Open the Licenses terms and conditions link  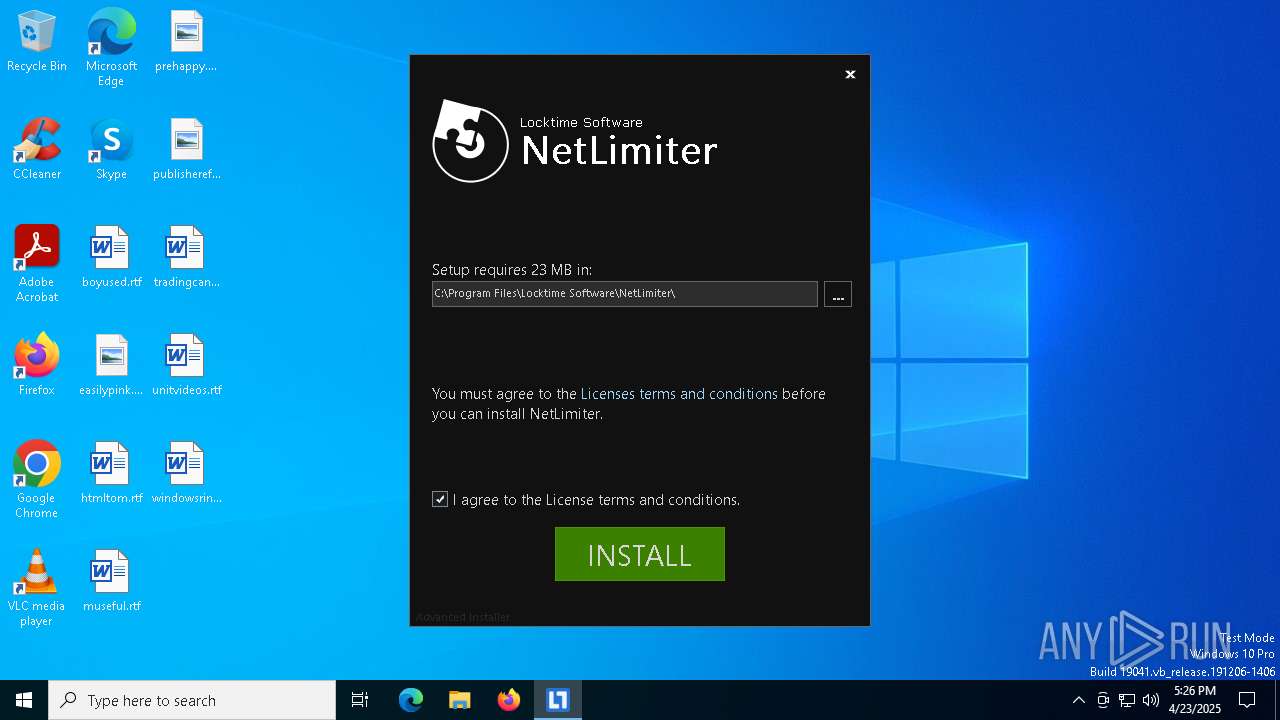(x=679, y=394)
